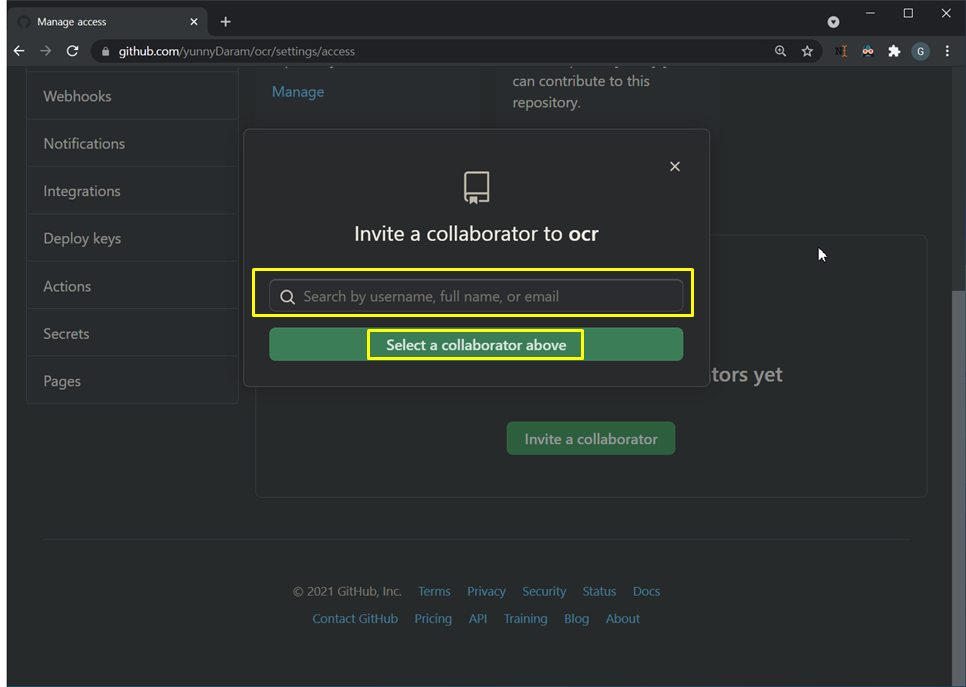Image resolution: width=966 pixels, height=687 pixels.
Task: Click the collaborator search input field
Action: click(476, 296)
